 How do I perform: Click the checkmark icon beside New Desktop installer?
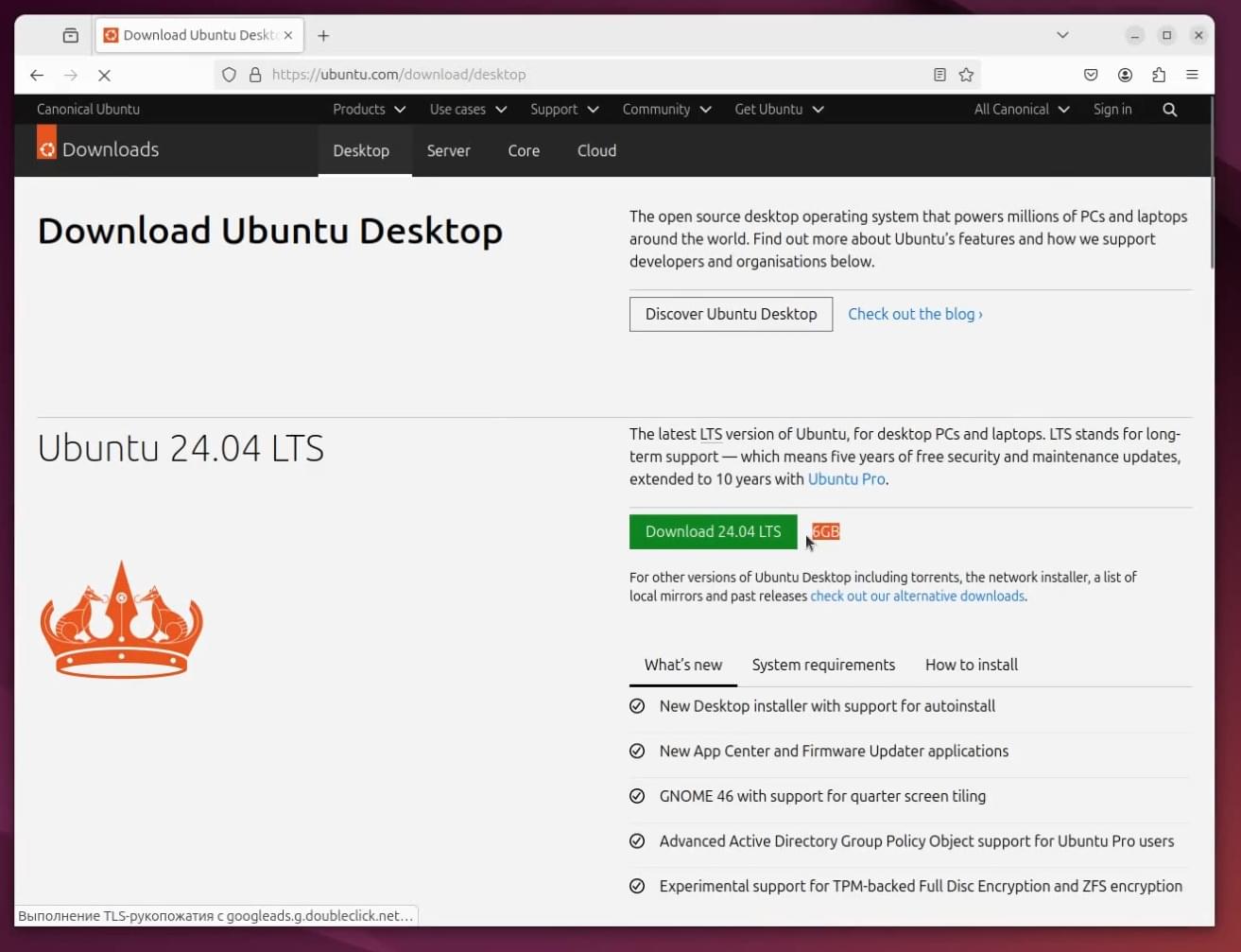pos(637,706)
